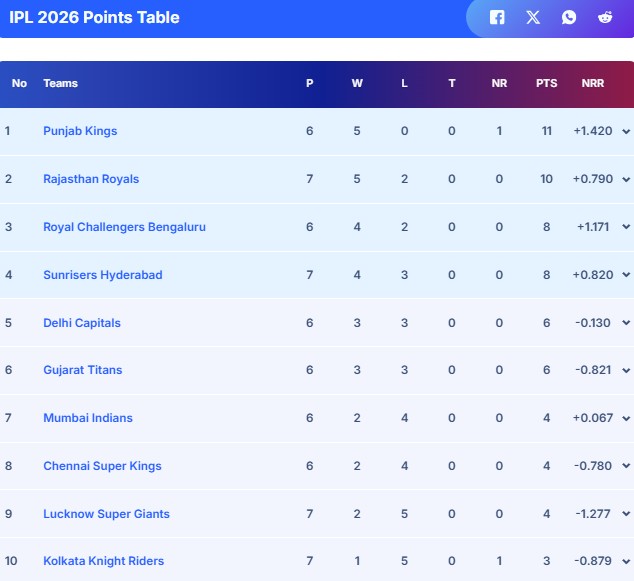The height and width of the screenshot is (581, 634).
Task: Open the Gujarat Titans team link
Action: coord(82,370)
